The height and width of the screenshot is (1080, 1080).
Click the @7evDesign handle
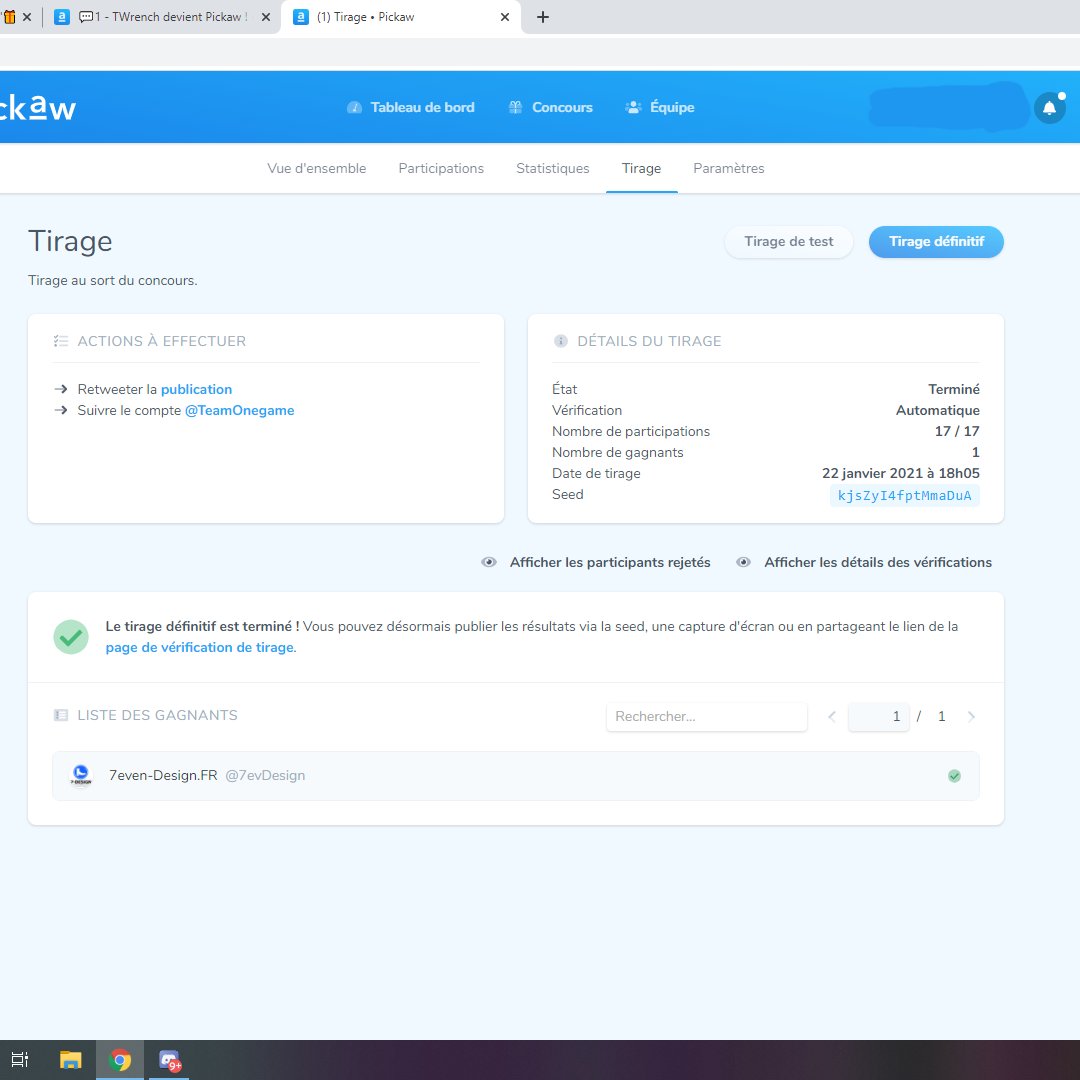coord(265,776)
